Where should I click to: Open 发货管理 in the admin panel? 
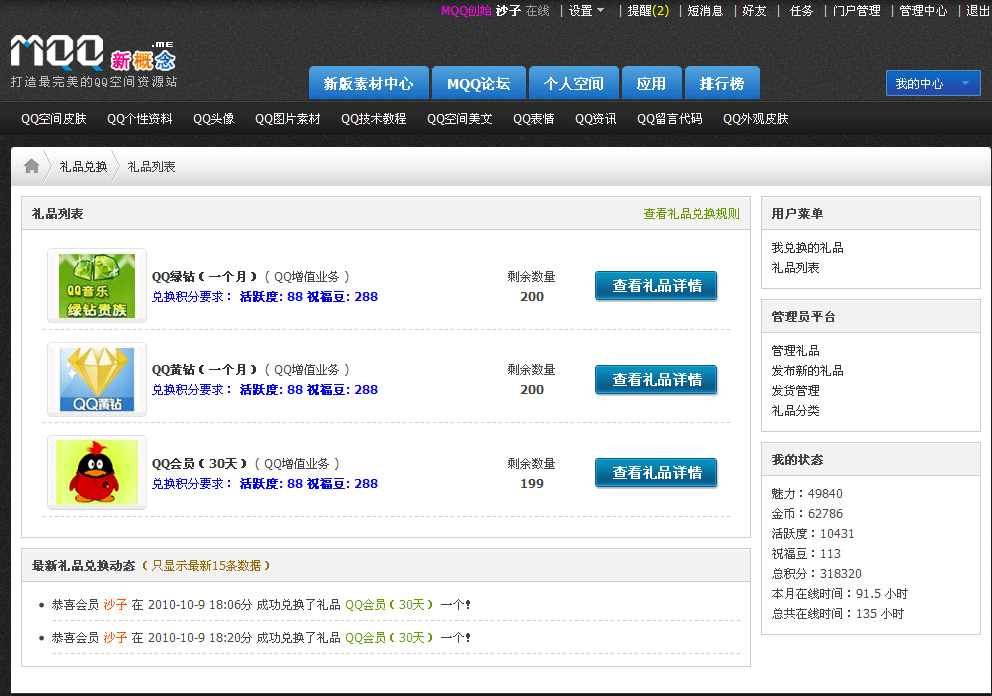(x=795, y=392)
